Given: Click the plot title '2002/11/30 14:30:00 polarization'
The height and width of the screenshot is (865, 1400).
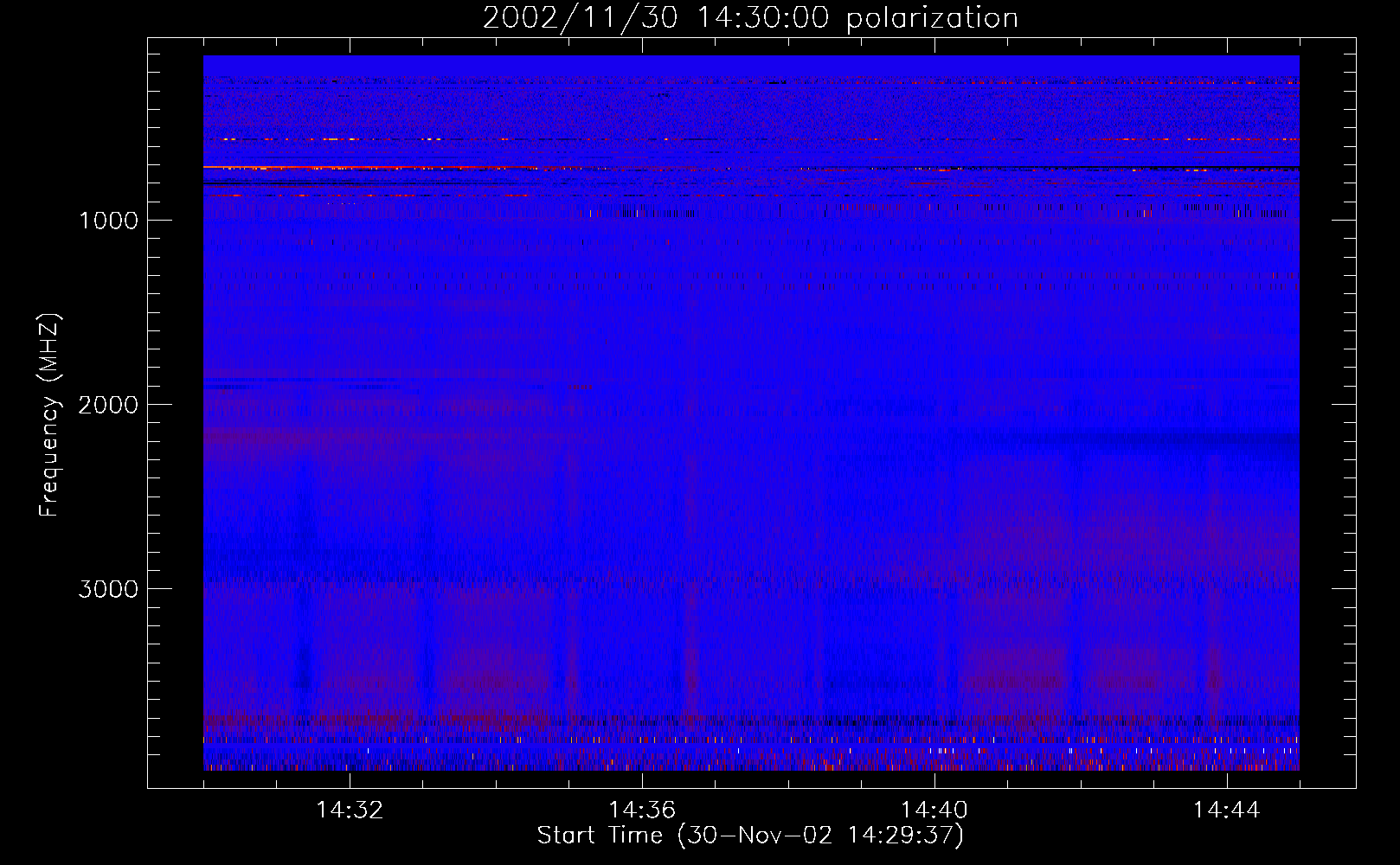Looking at the screenshot, I should [750, 18].
